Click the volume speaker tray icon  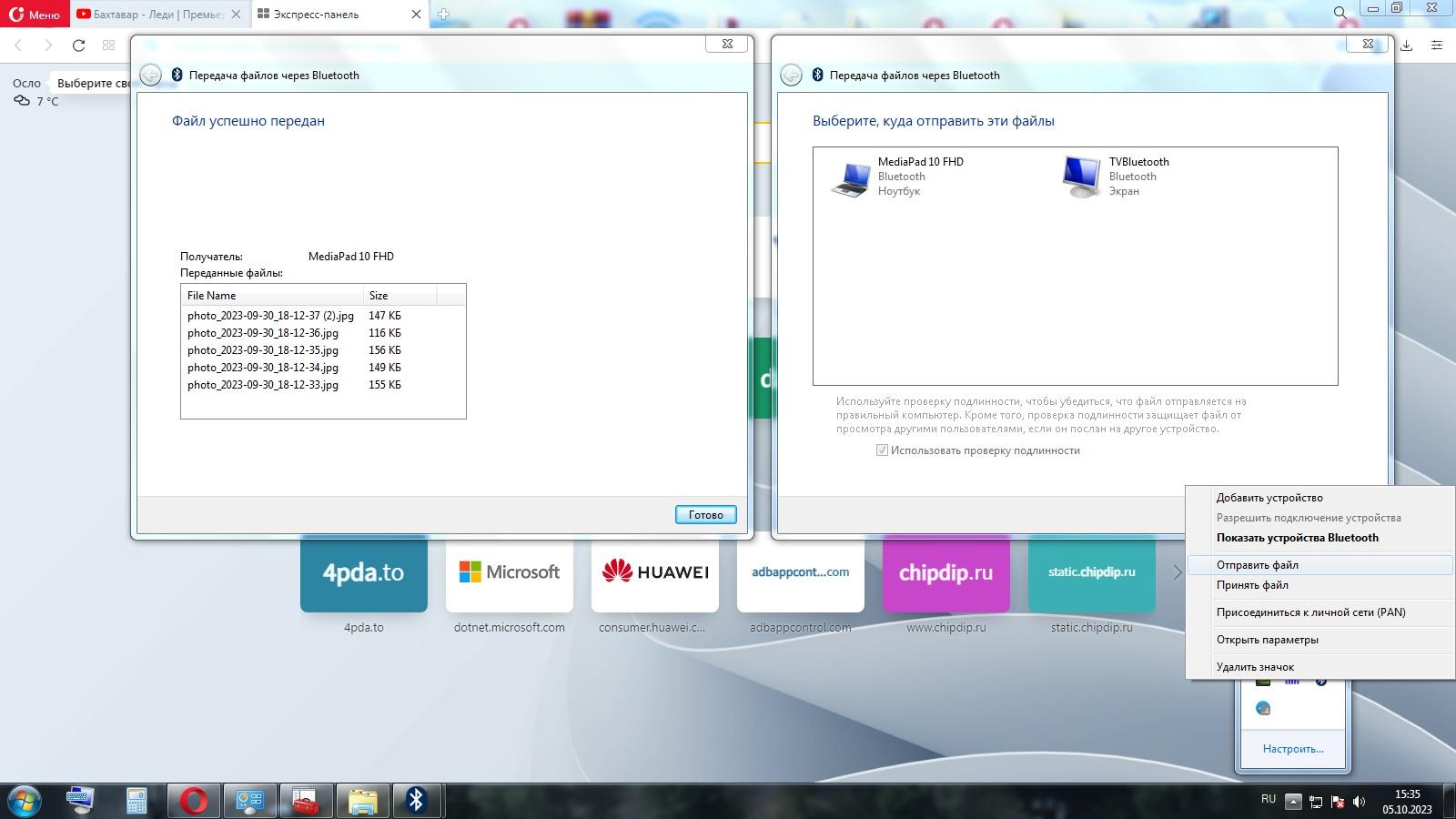[x=1360, y=802]
